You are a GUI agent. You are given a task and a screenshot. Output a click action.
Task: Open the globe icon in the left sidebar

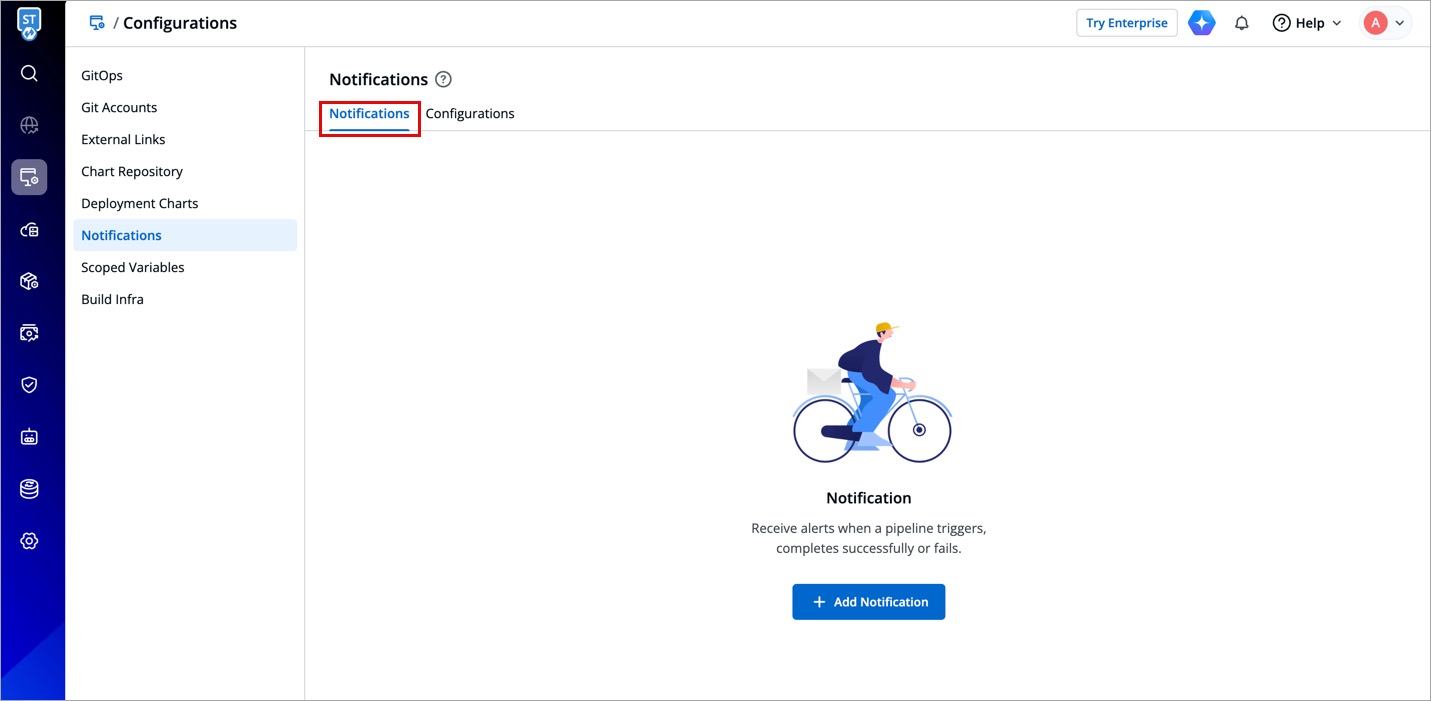coord(29,125)
